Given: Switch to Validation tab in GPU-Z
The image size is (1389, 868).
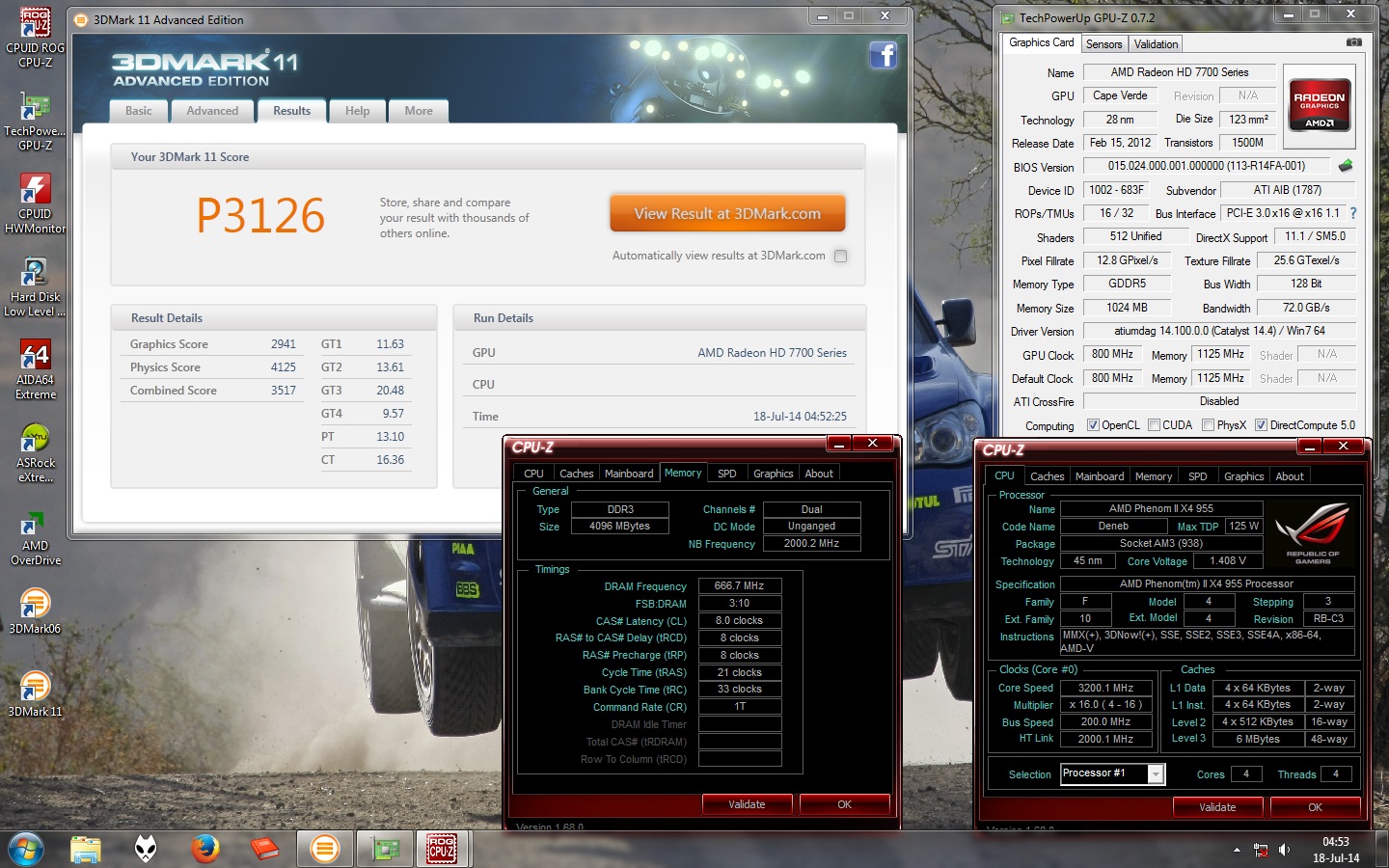Looking at the screenshot, I should pos(1156,44).
